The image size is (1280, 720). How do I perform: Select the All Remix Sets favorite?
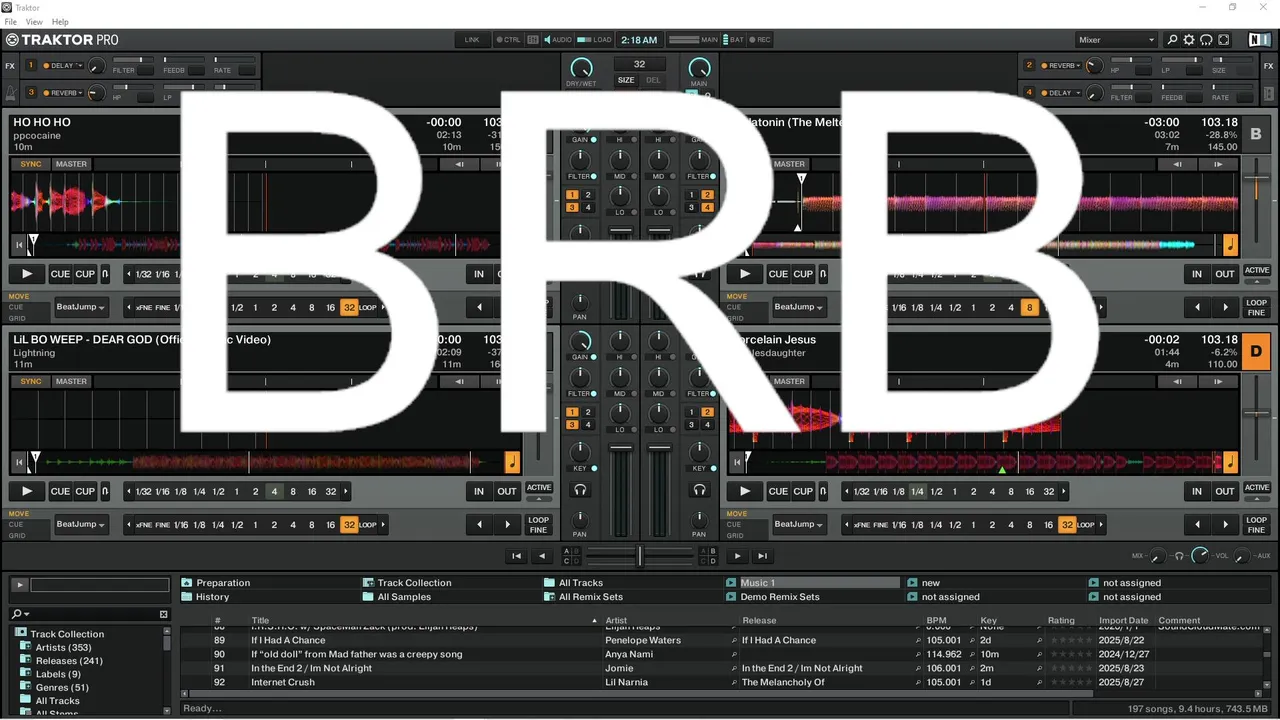pyautogui.click(x=591, y=597)
